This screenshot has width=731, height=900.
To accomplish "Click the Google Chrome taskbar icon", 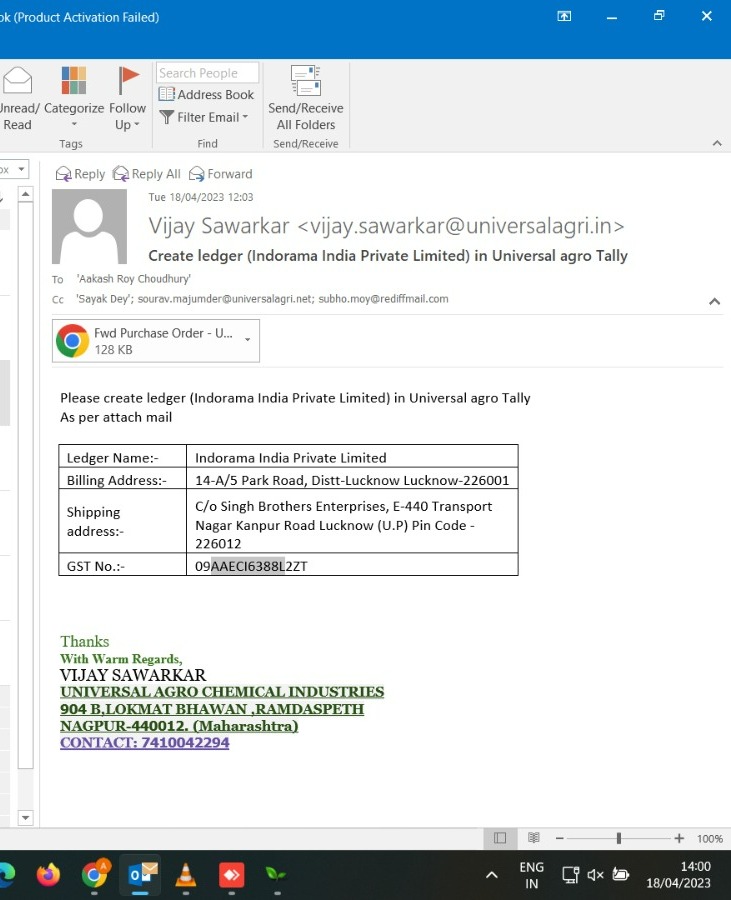I will (95, 875).
